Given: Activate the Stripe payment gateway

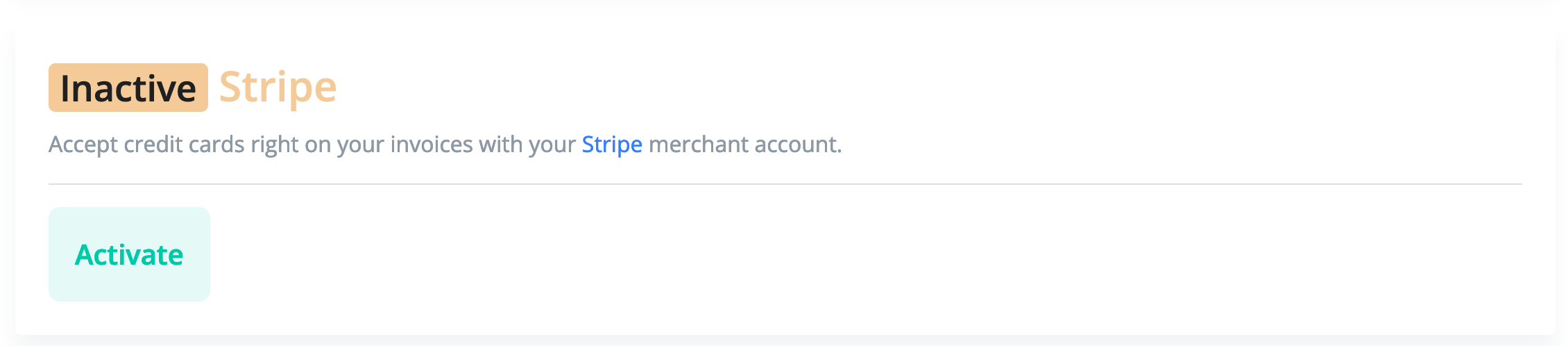Looking at the screenshot, I should click(129, 254).
